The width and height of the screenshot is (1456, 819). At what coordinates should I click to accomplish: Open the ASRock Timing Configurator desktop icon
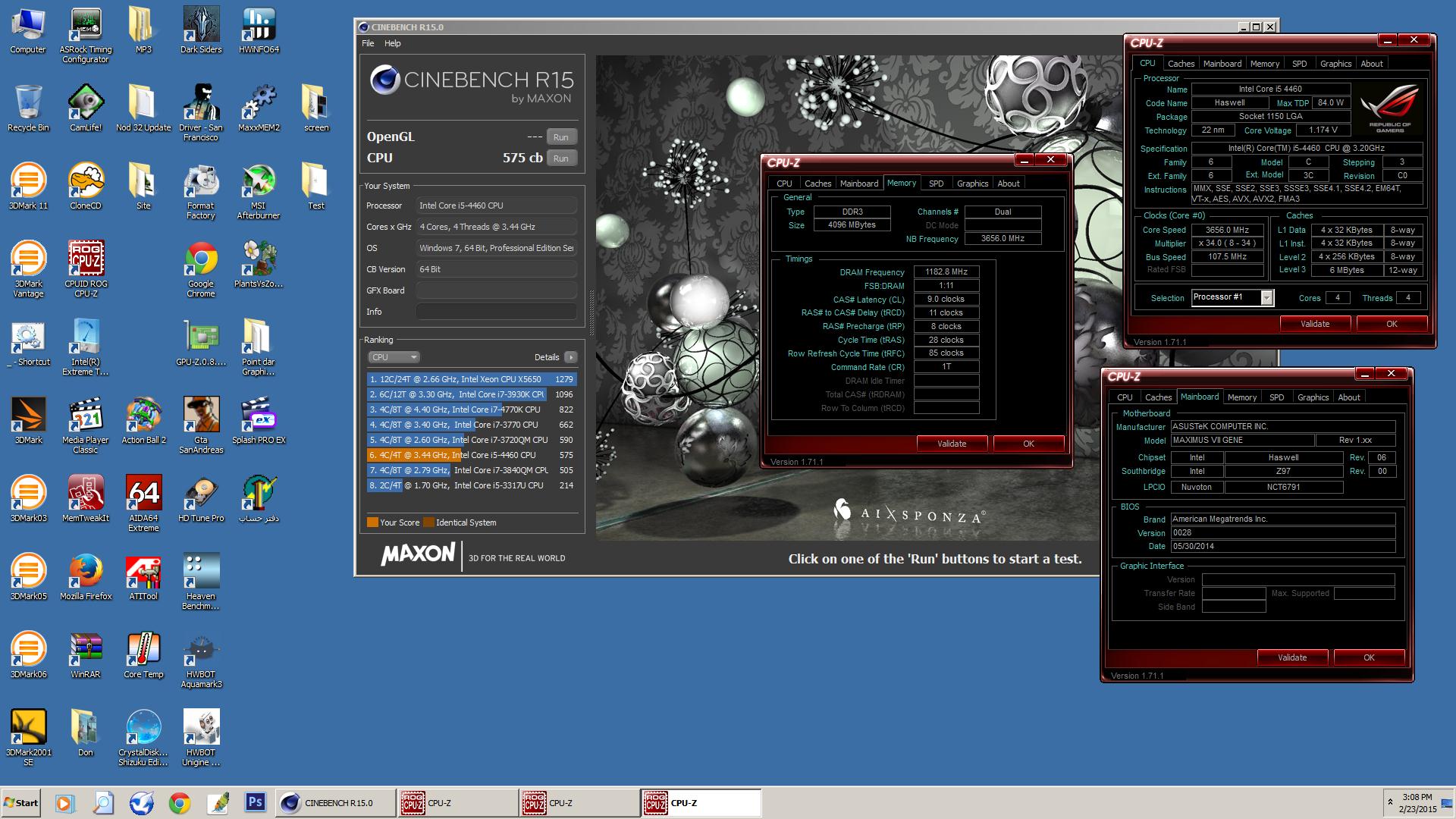coord(86,35)
